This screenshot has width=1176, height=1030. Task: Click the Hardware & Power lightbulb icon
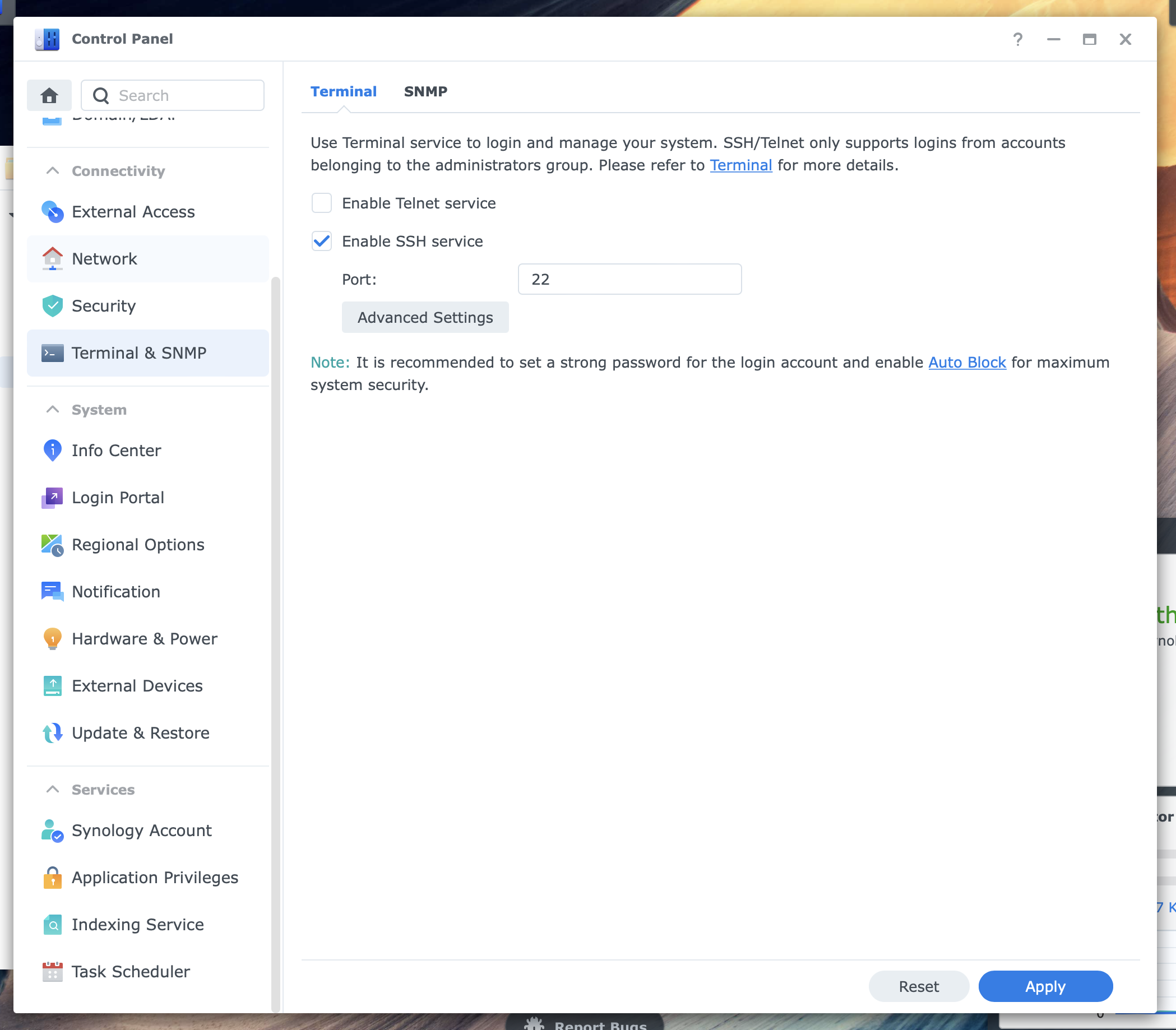(52, 639)
